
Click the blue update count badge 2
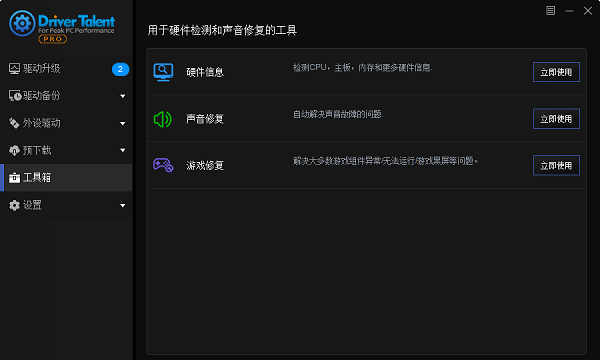[120, 69]
